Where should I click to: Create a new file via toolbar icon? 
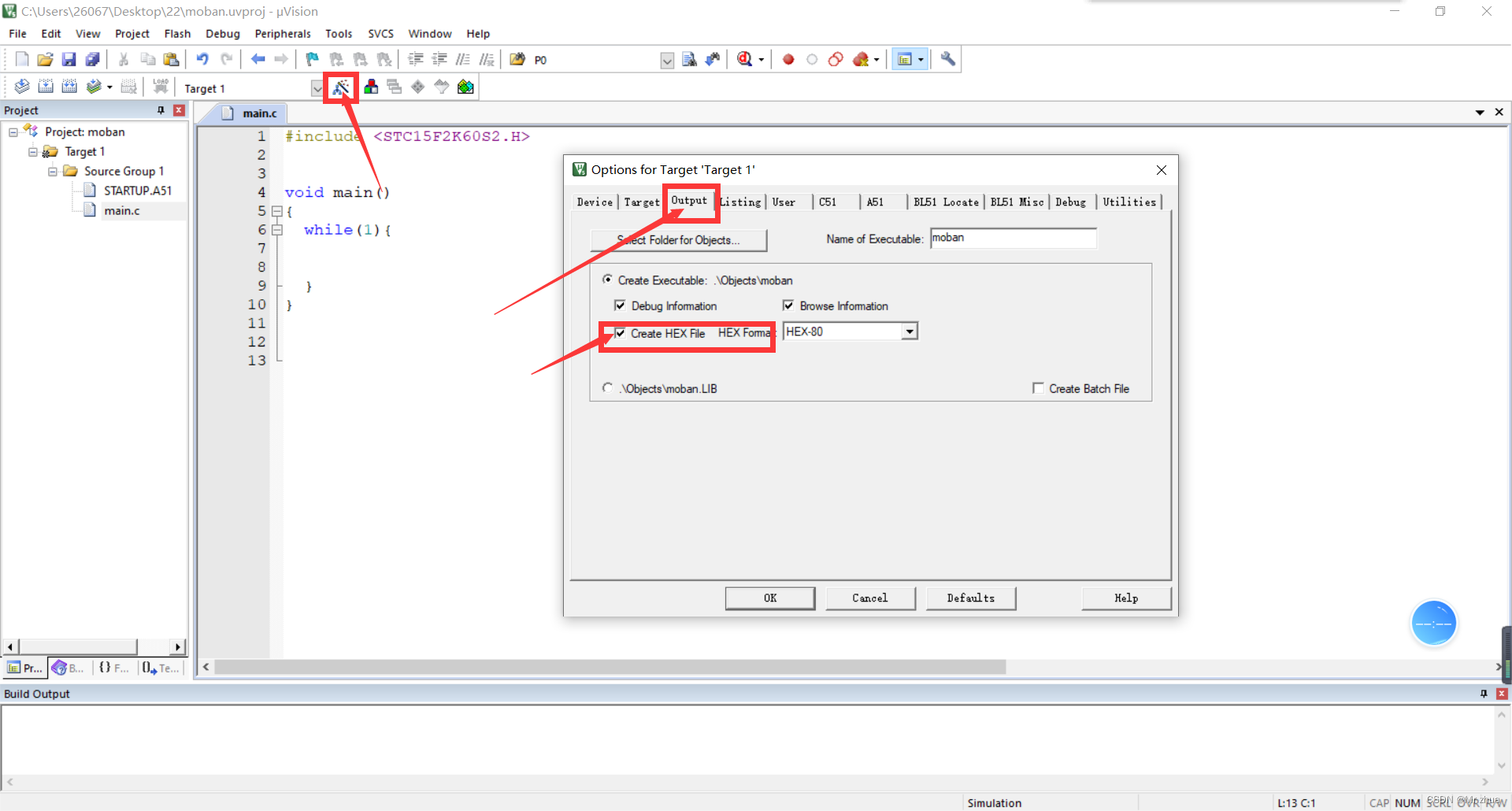point(22,59)
